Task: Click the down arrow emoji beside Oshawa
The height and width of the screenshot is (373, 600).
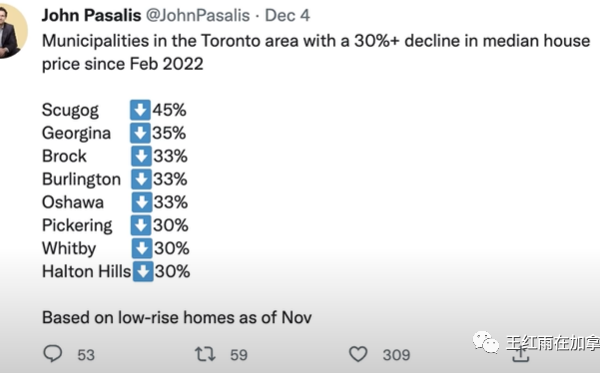Action: tap(142, 202)
